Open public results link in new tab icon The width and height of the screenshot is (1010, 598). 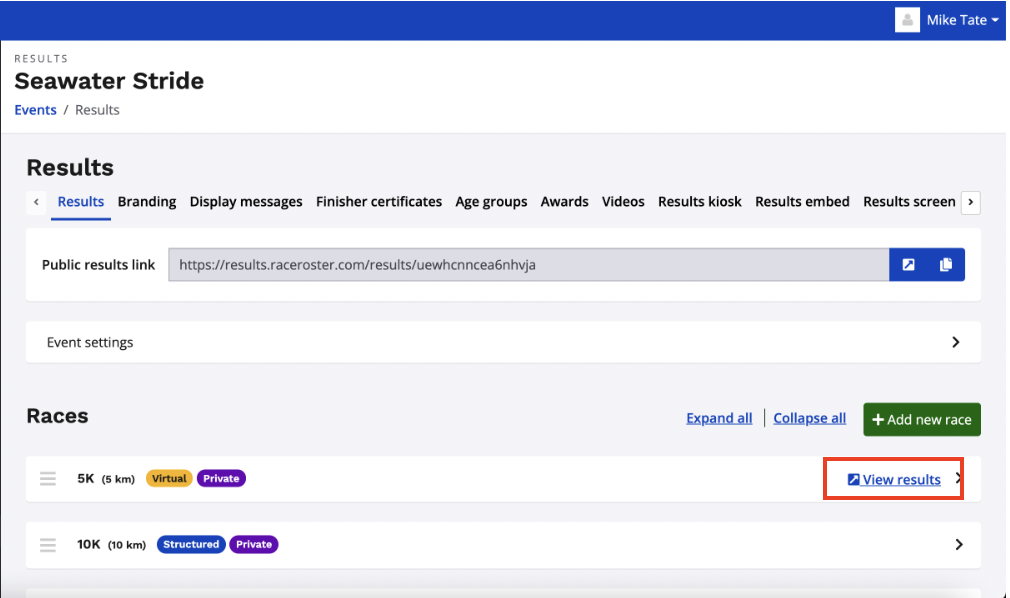908,265
